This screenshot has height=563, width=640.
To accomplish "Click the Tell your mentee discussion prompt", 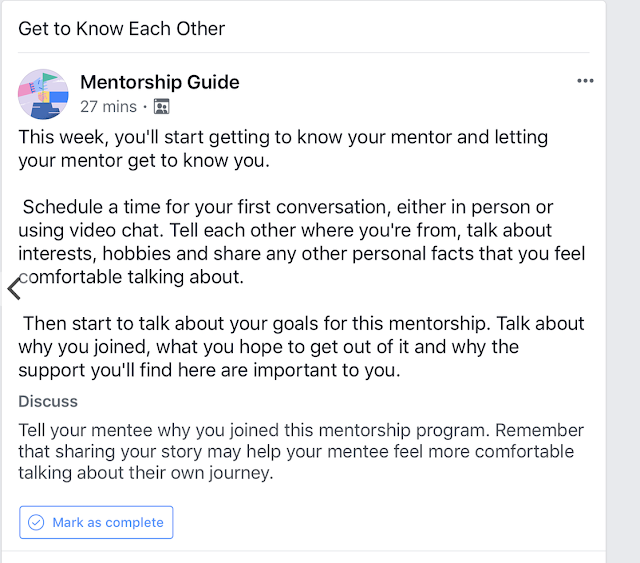I will [x=300, y=452].
